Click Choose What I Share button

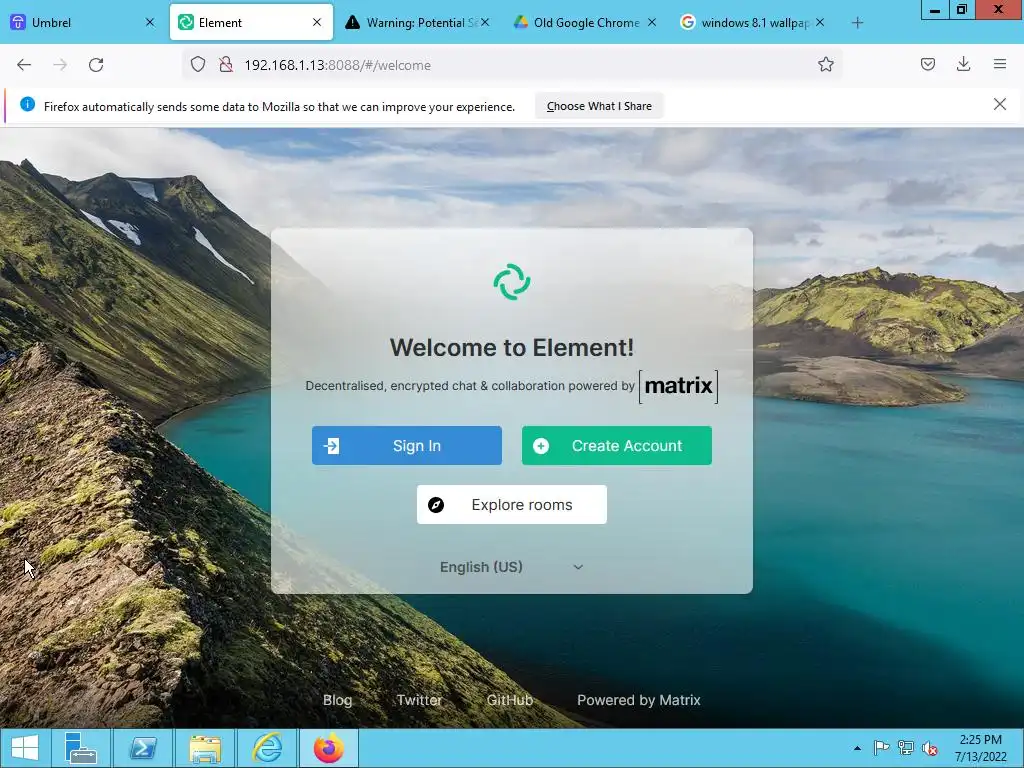click(599, 106)
